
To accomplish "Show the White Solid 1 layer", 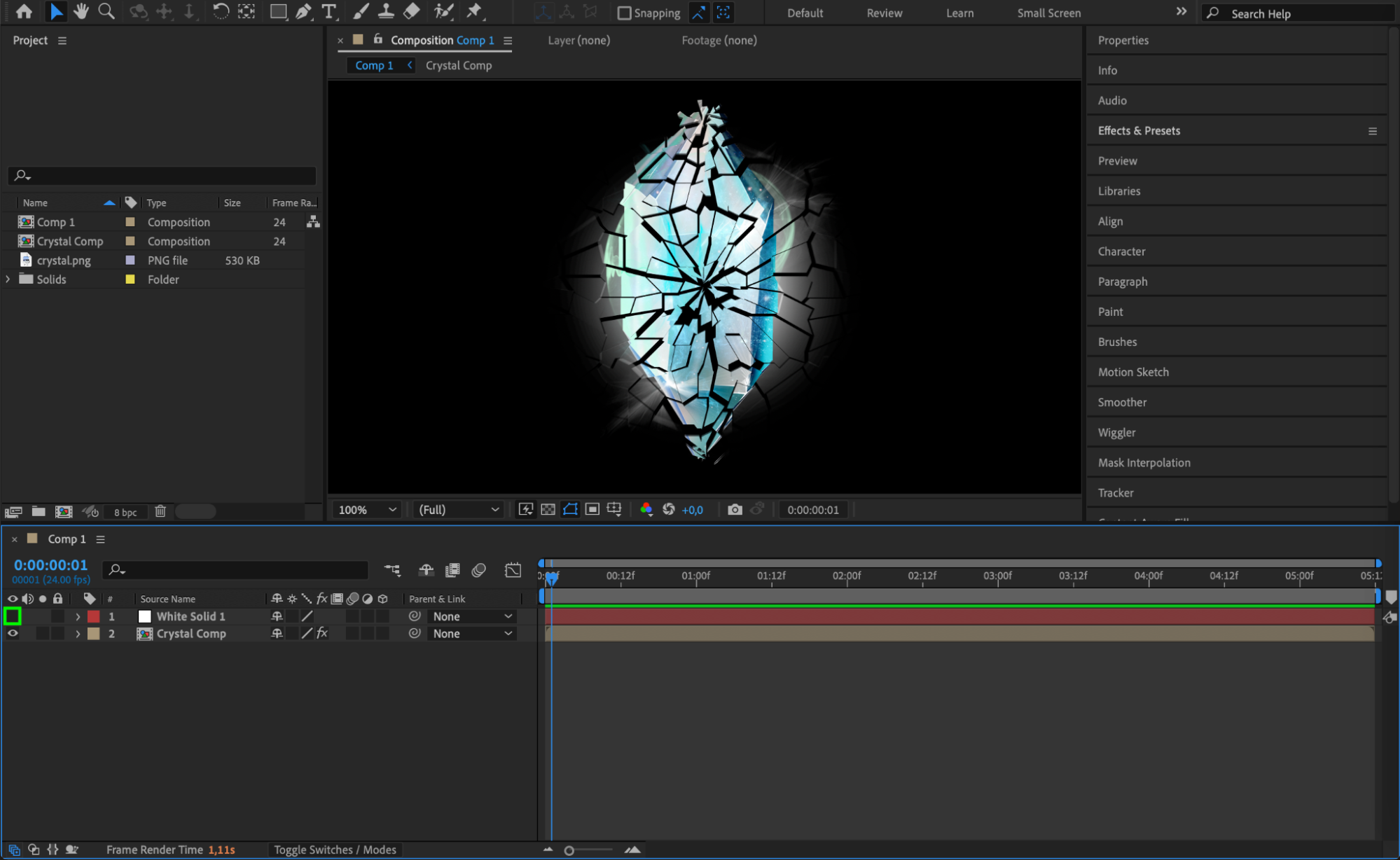I will click(13, 616).
